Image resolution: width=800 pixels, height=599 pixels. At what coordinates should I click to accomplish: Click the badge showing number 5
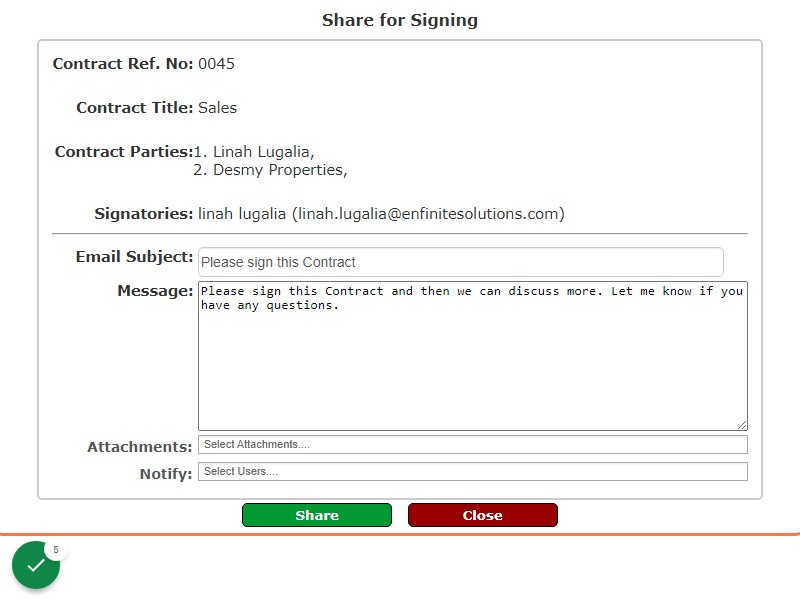pos(56,550)
